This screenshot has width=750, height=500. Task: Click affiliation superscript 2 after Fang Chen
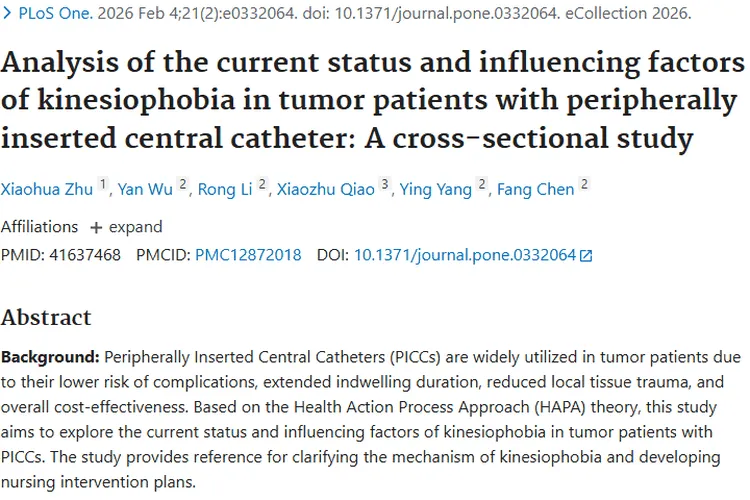[584, 185]
